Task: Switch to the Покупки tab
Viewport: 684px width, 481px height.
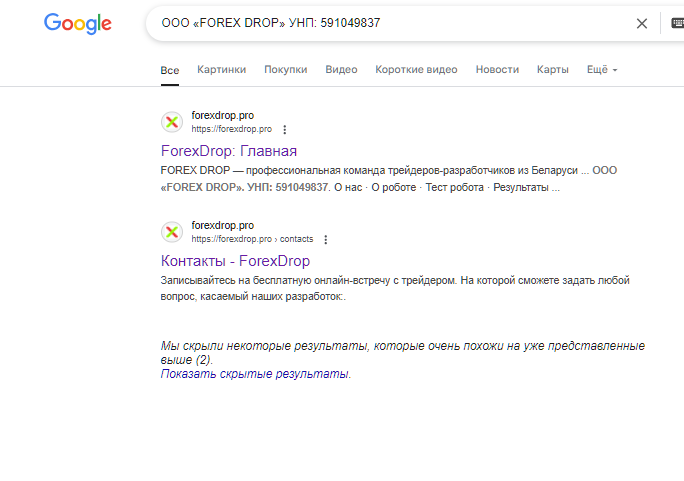Action: point(286,70)
